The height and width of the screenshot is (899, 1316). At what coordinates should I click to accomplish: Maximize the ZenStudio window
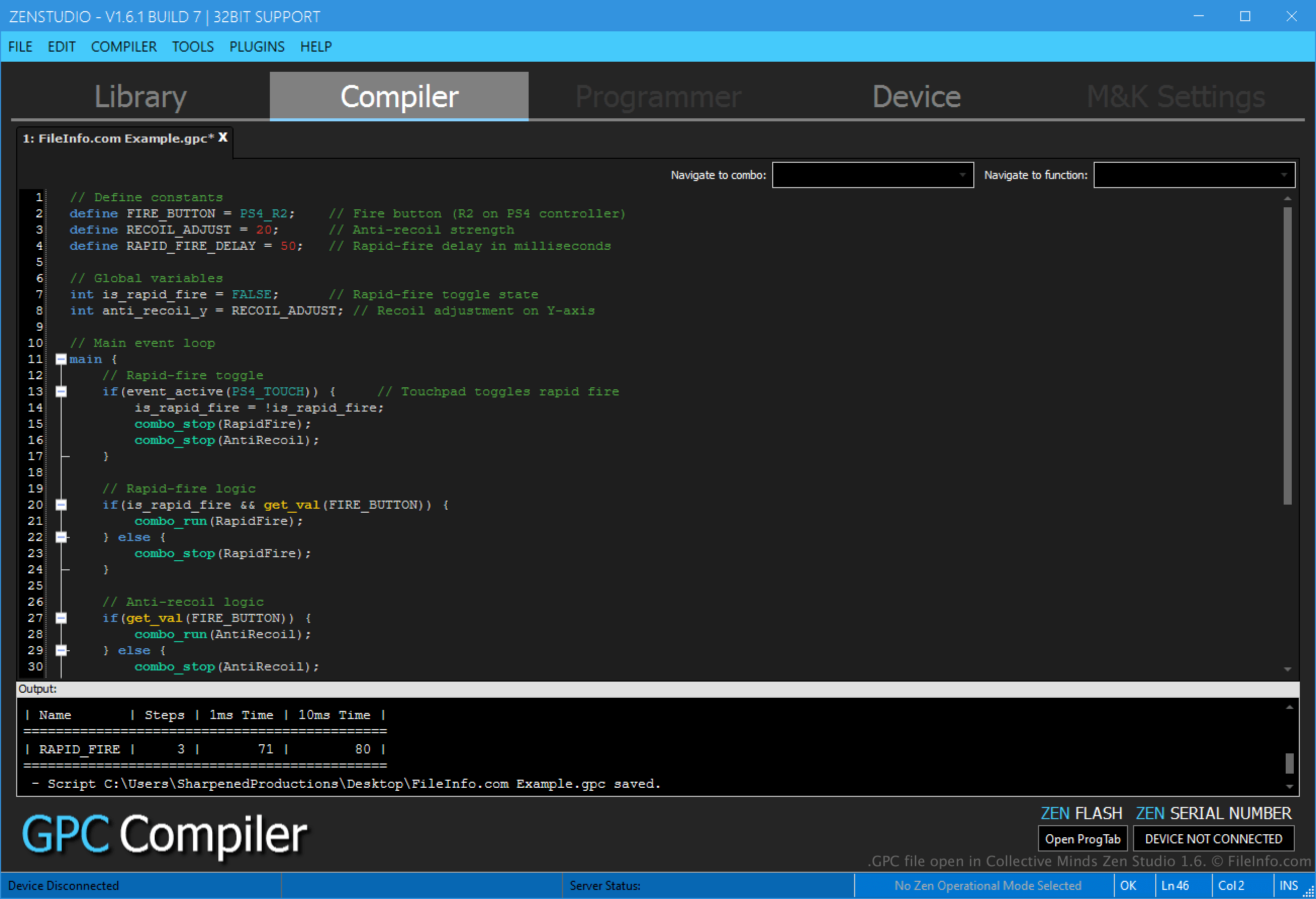tap(1245, 16)
